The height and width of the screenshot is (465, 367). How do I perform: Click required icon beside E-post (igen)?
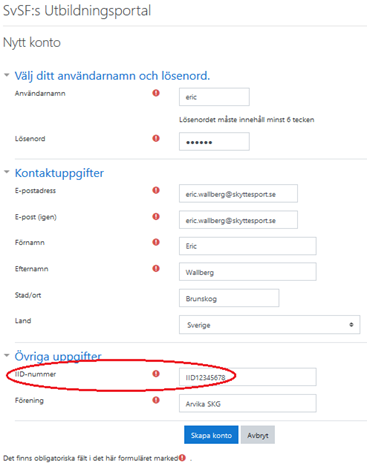click(x=156, y=216)
